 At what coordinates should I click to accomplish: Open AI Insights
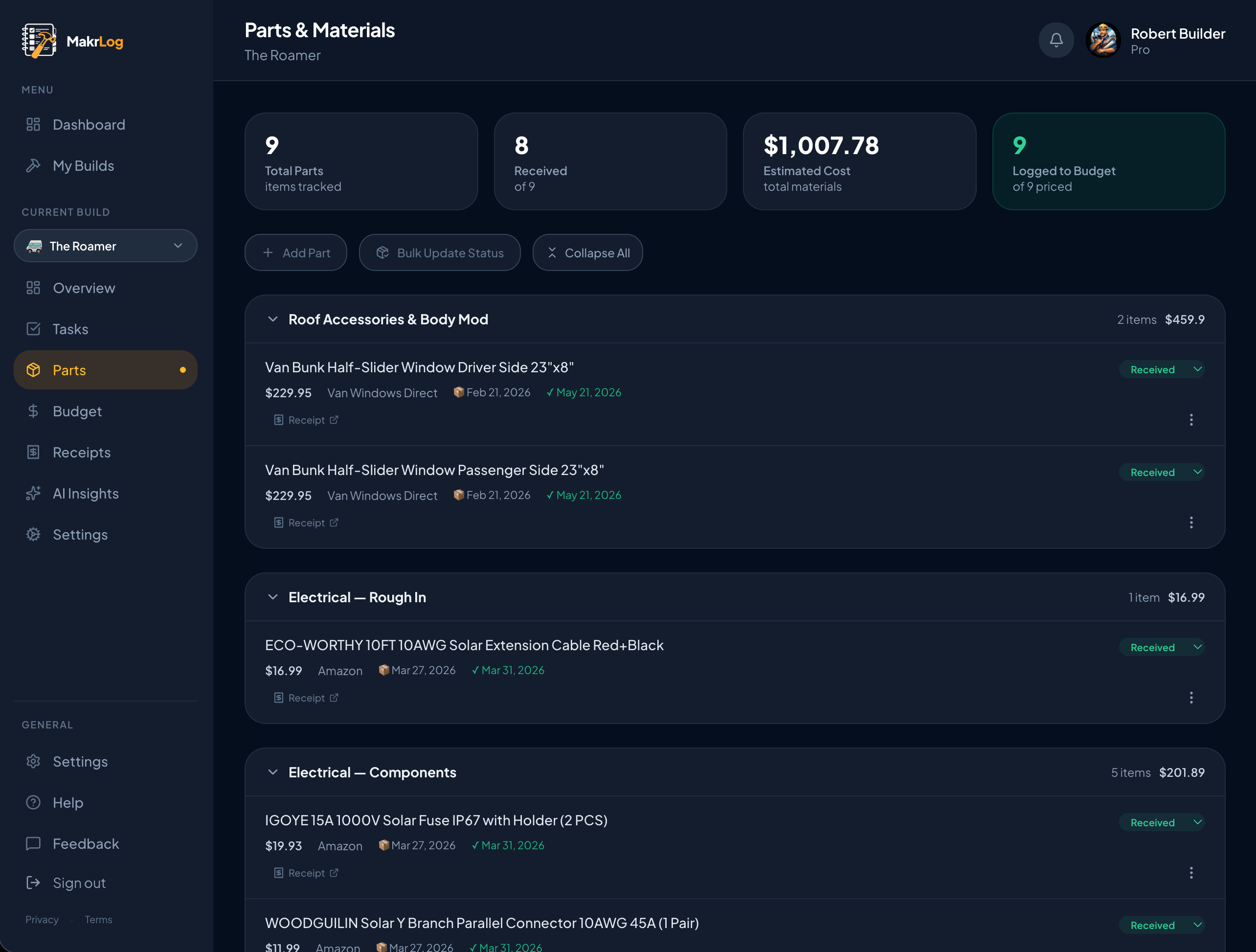pyautogui.click(x=106, y=493)
